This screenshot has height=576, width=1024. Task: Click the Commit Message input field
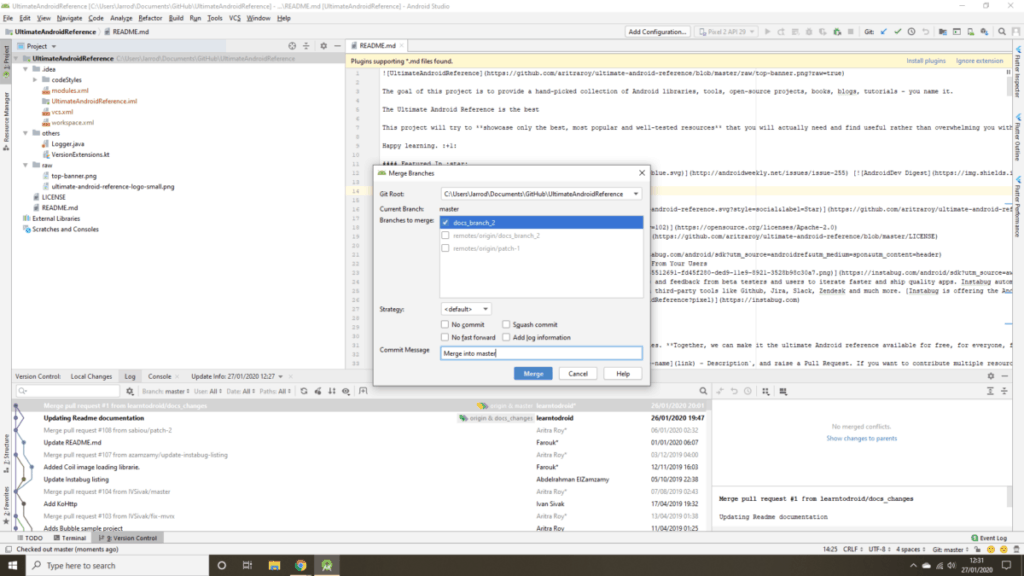tap(540, 353)
